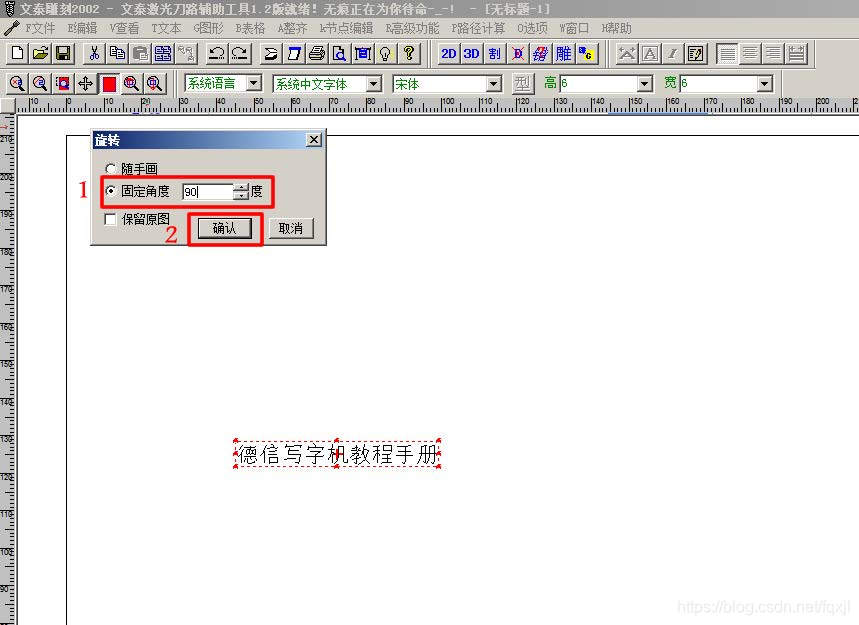859x625 pixels.
Task: Click the angle spinner arrows
Action: [x=240, y=192]
